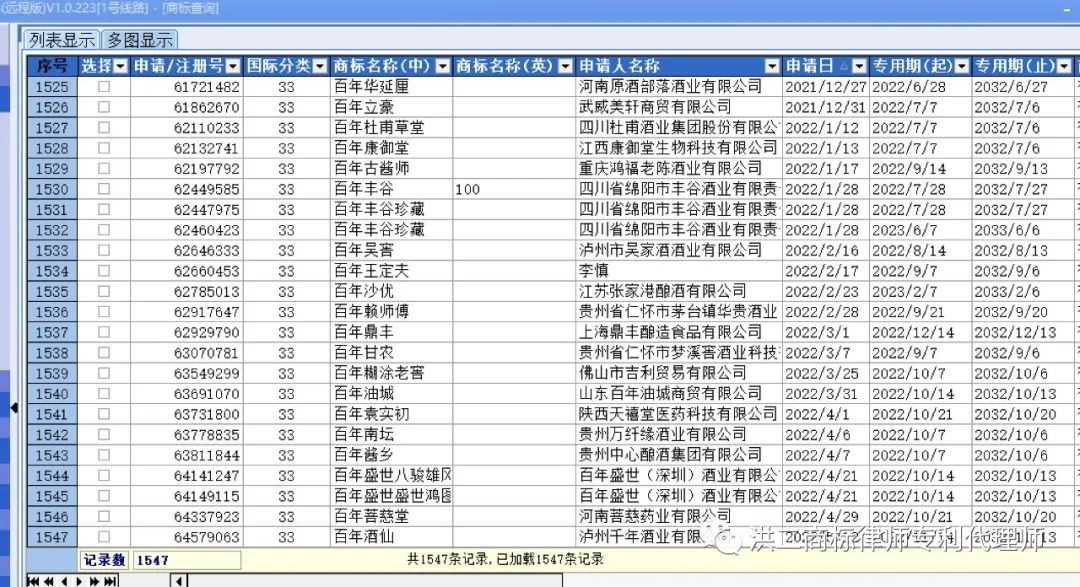Mark checkbox for row 1535 百年沙优
This screenshot has width=1080, height=587.
coord(104,291)
